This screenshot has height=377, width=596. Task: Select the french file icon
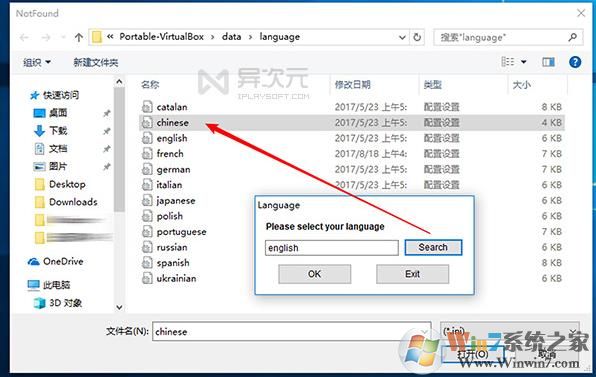pyautogui.click(x=147, y=154)
